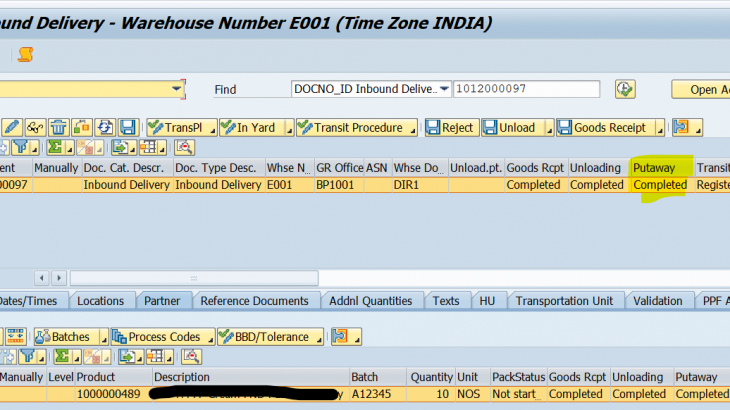The width and height of the screenshot is (730, 410).
Task: Click the glasses display-mode icon
Action: point(35,127)
